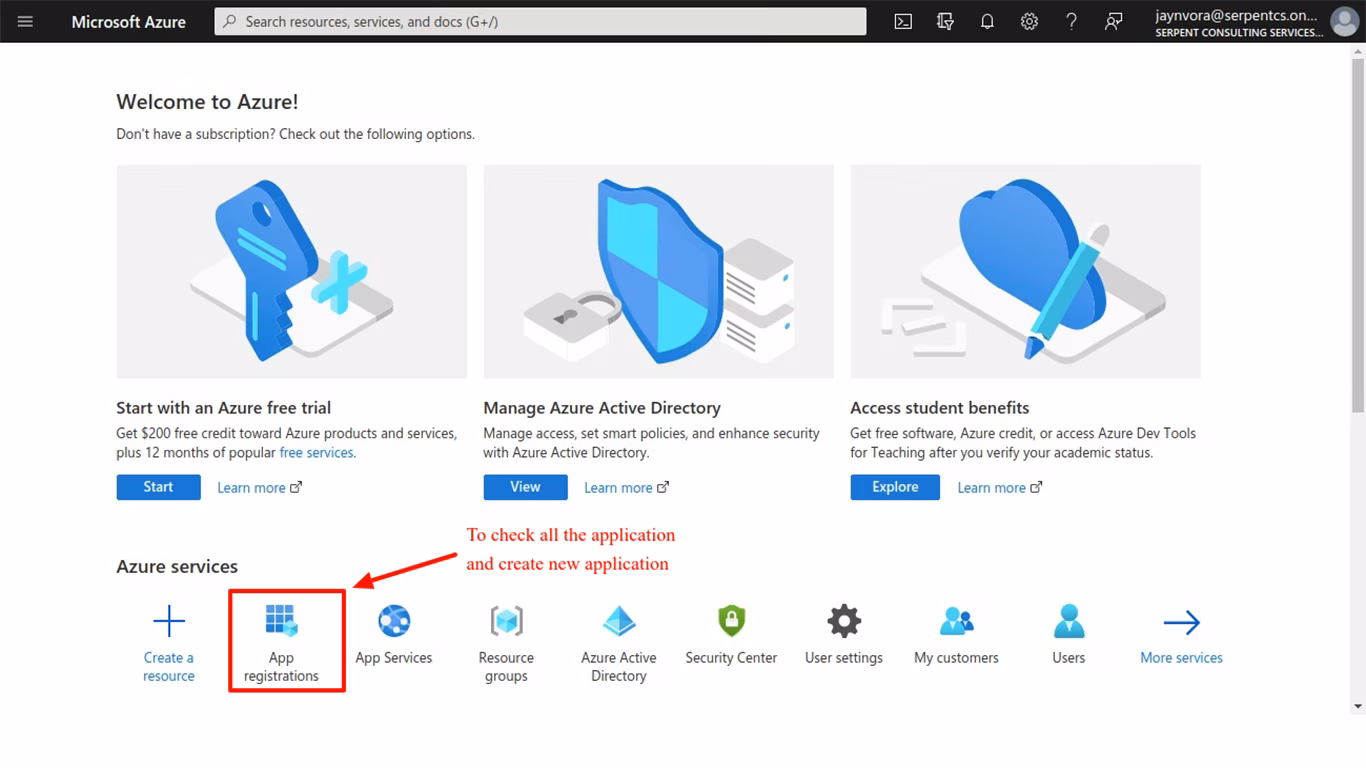Screen dimensions: 1366x768
Task: Open Learn more under Azure free trial
Action: [259, 488]
